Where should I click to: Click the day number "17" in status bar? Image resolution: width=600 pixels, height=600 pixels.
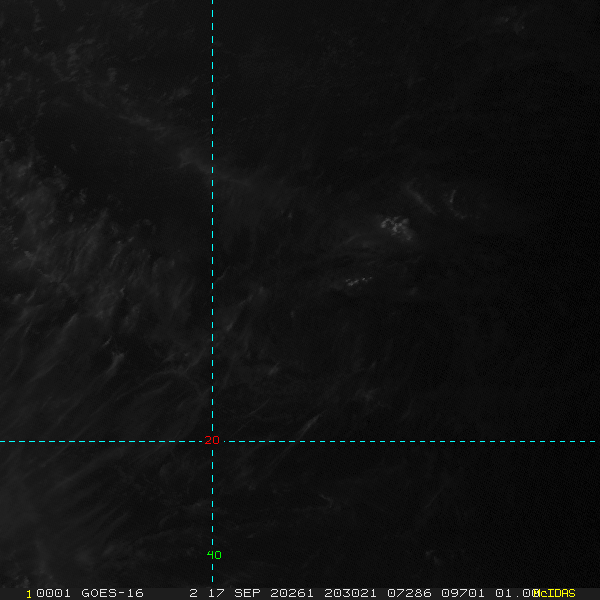click(x=216, y=593)
